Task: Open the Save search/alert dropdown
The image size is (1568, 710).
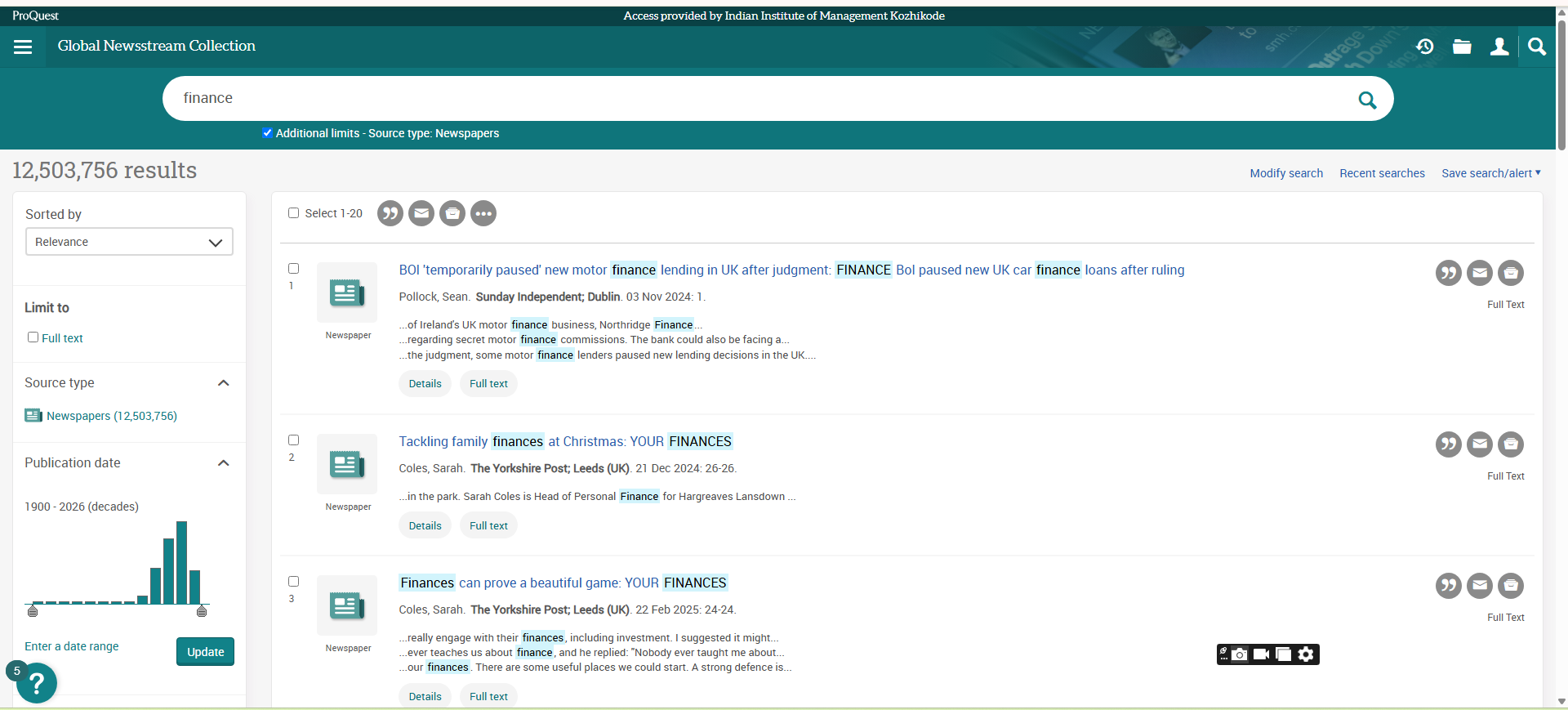Action: tap(1490, 173)
